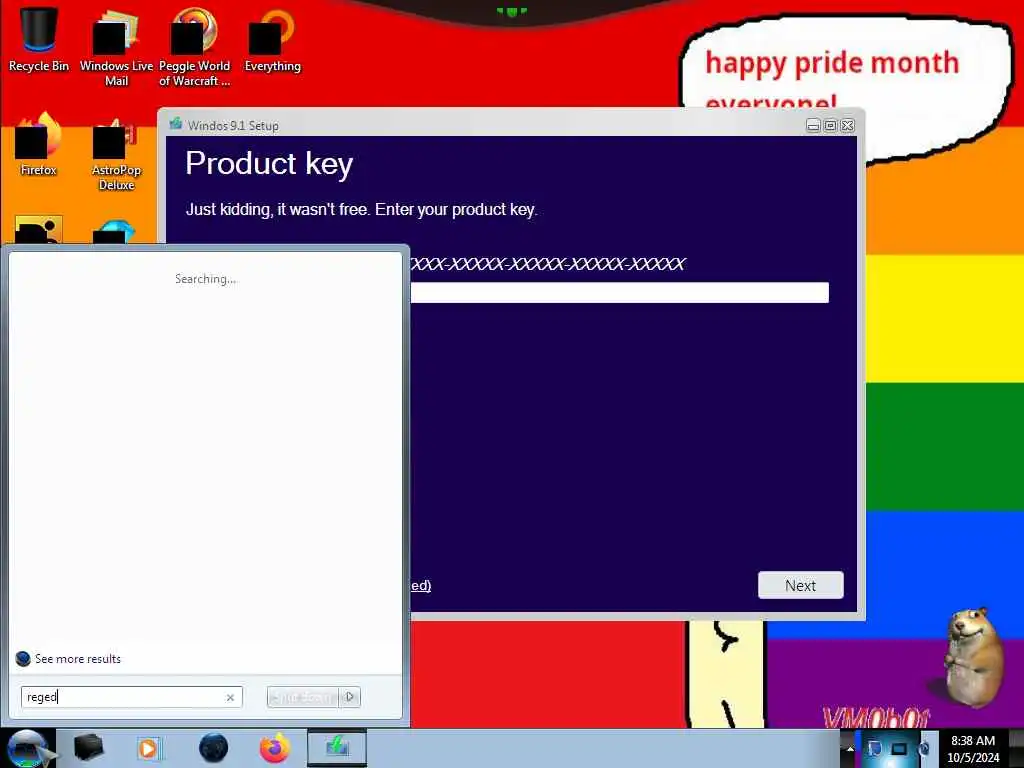The height and width of the screenshot is (768, 1024).
Task: Open the AstroPop Deluxe desktop shortcut
Action: pos(116,153)
